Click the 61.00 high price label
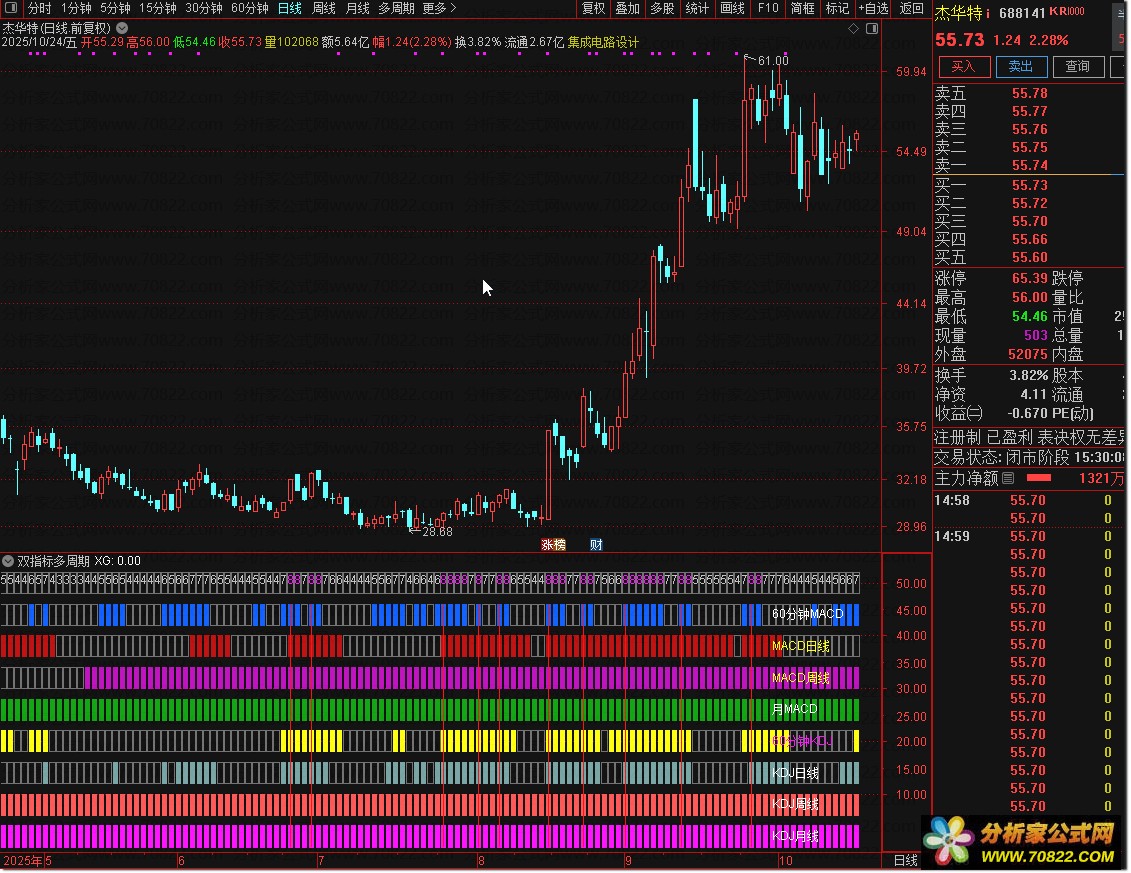This screenshot has width=1131, height=873. (773, 61)
